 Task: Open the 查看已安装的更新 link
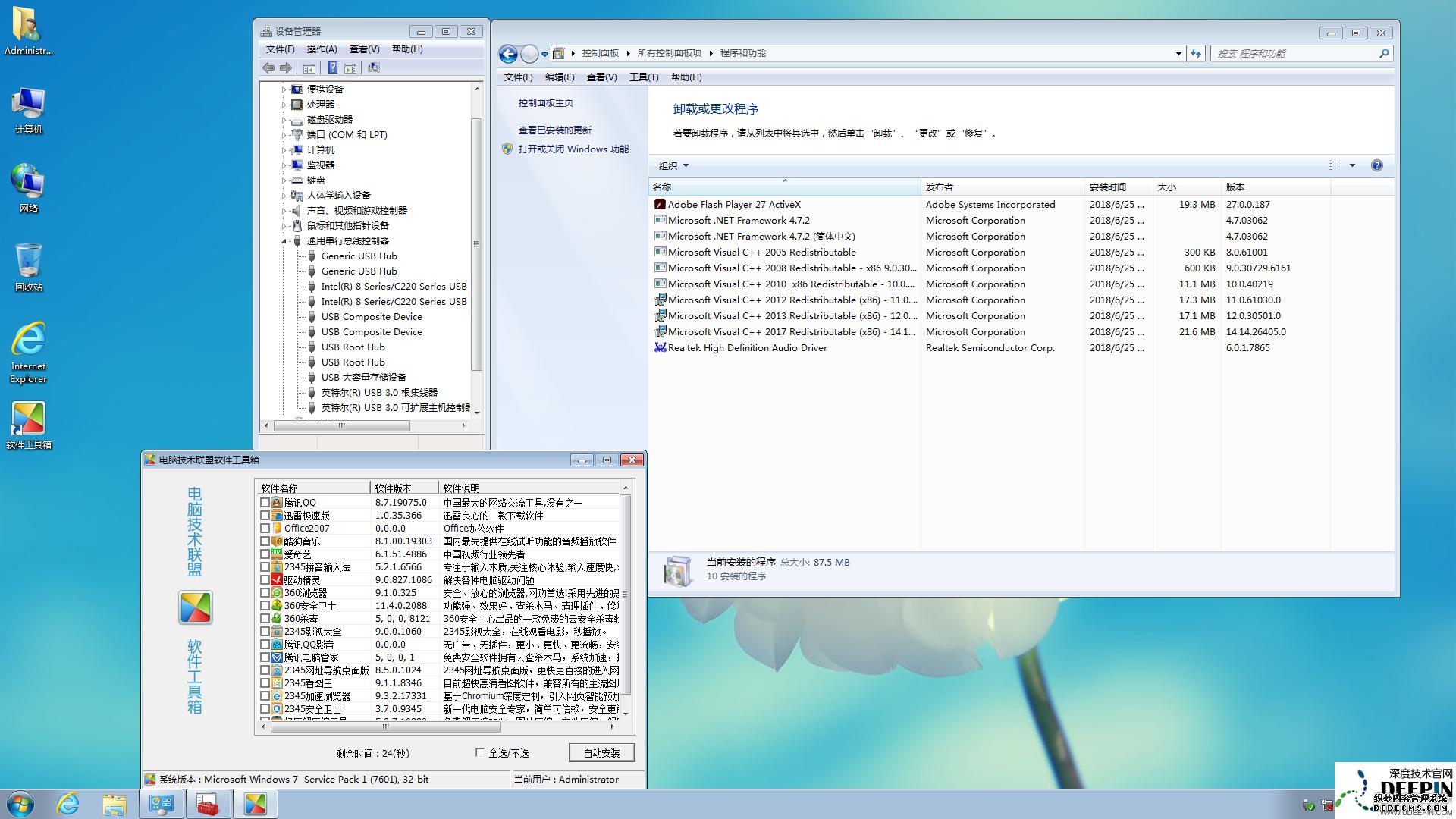pyautogui.click(x=554, y=130)
